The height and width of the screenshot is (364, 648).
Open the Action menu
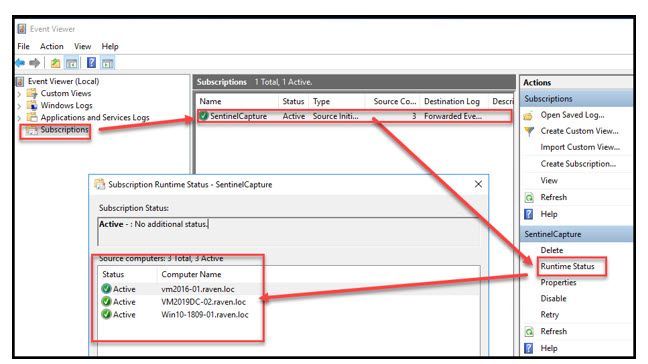52,46
